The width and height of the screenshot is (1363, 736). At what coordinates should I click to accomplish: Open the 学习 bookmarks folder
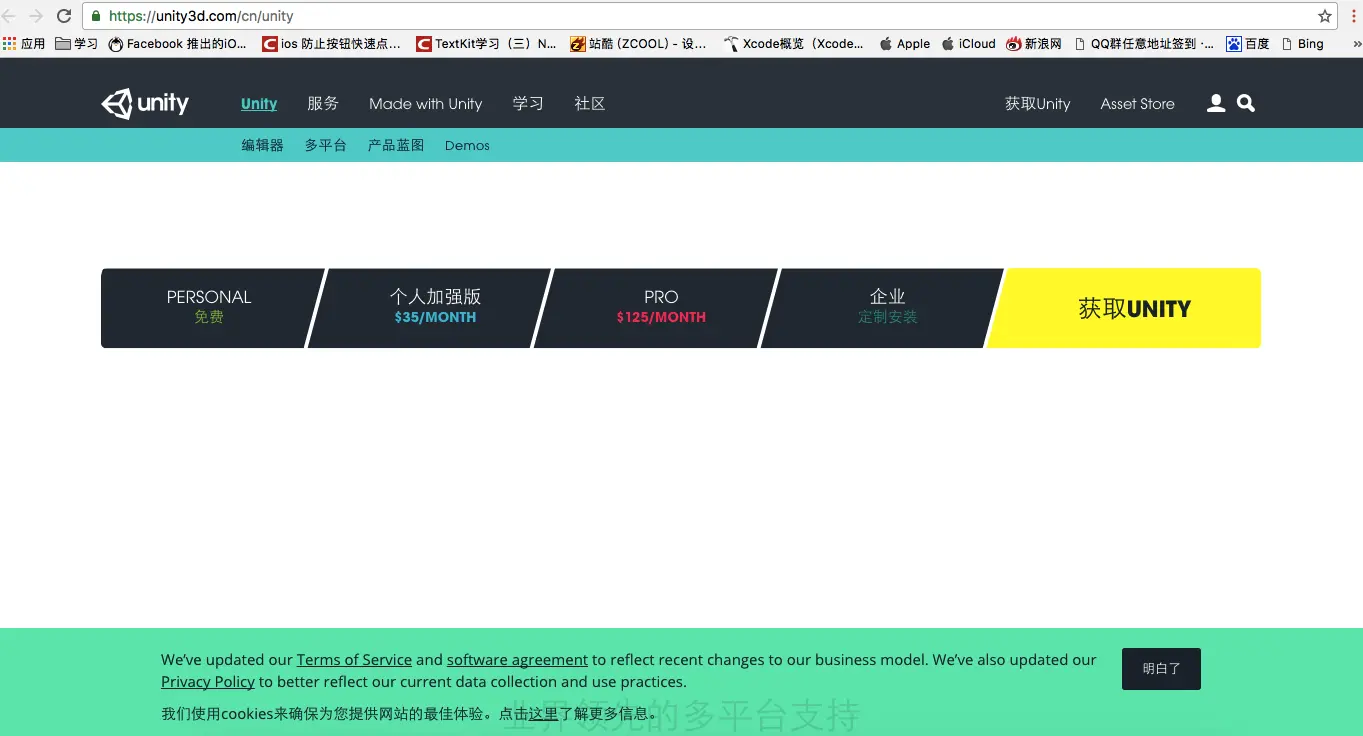[77, 44]
